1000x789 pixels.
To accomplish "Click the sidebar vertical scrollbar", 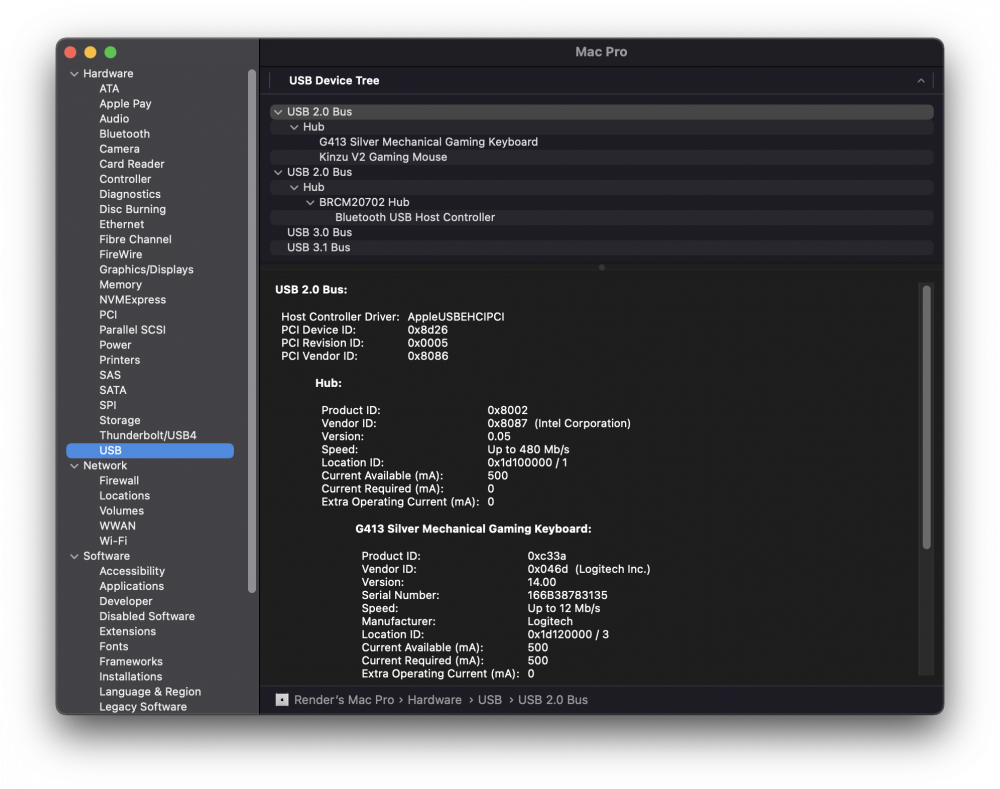I will pos(252,332).
